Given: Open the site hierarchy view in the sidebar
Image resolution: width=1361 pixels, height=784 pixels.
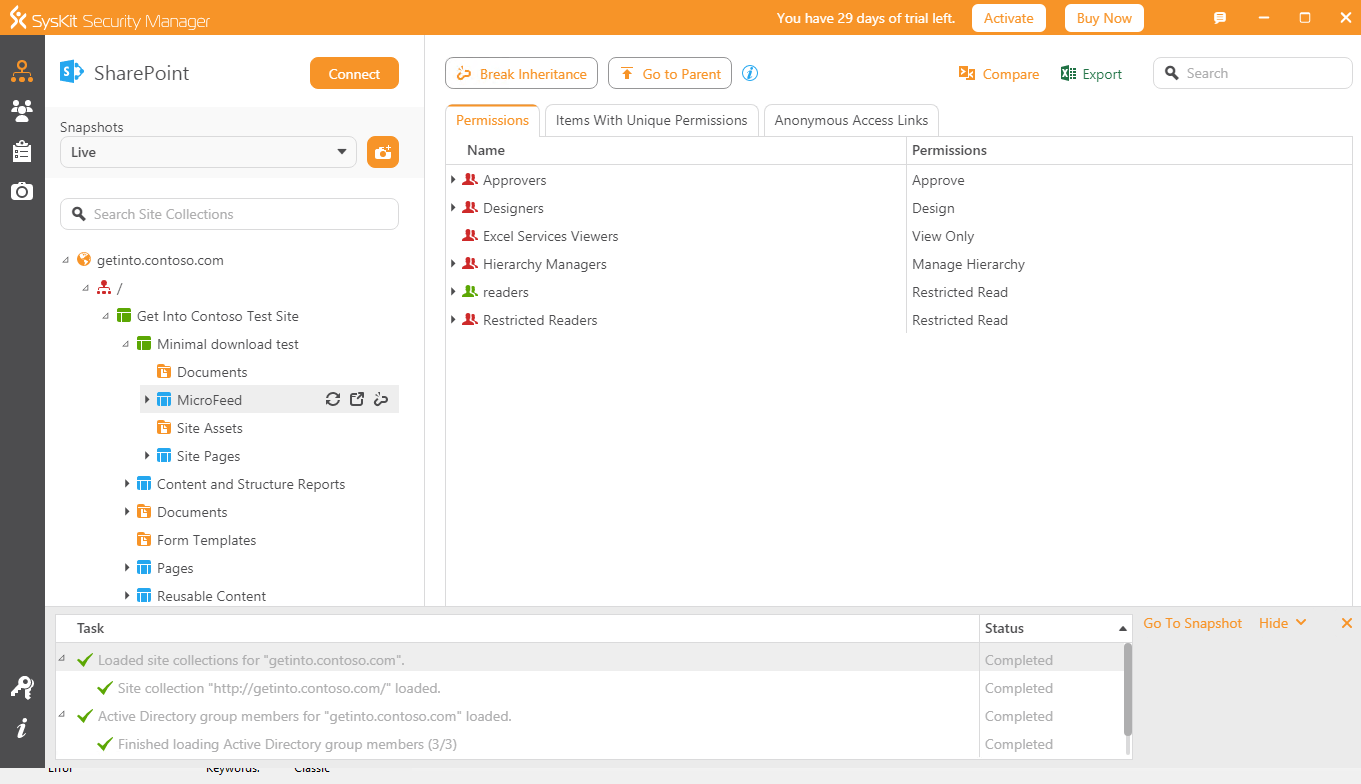Looking at the screenshot, I should [x=22, y=71].
